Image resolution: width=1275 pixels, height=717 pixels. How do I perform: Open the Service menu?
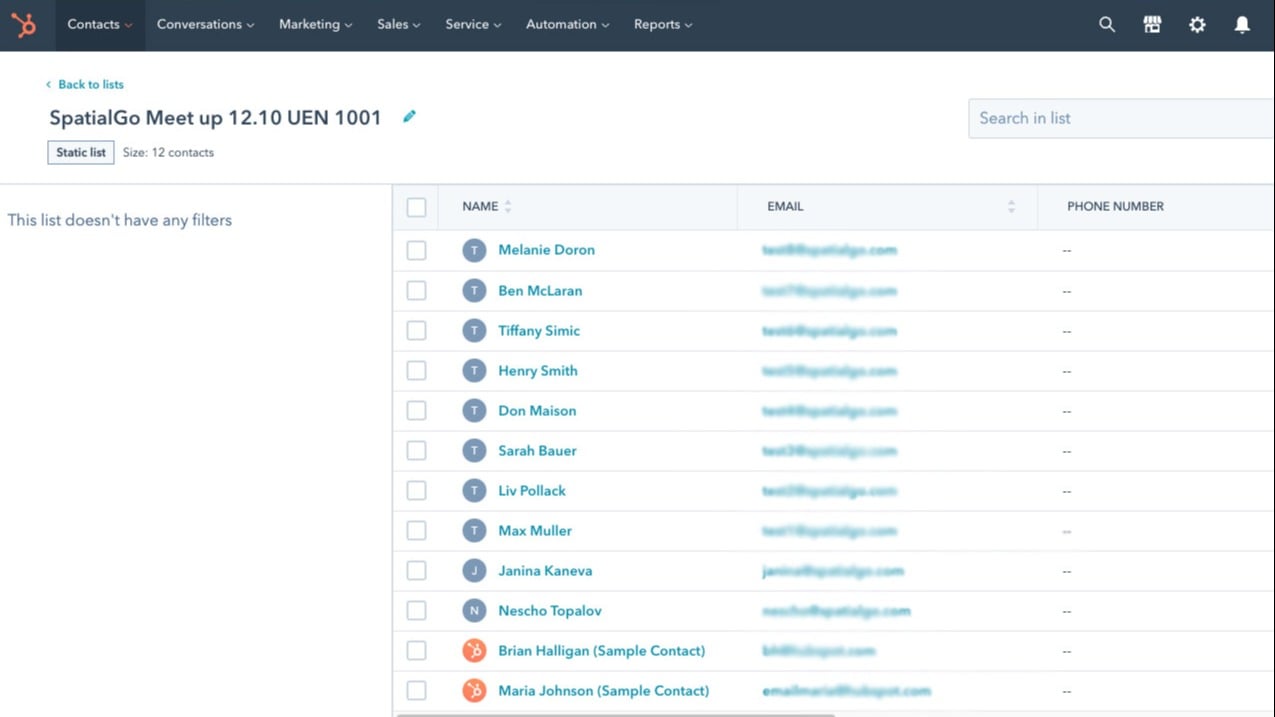(x=472, y=25)
